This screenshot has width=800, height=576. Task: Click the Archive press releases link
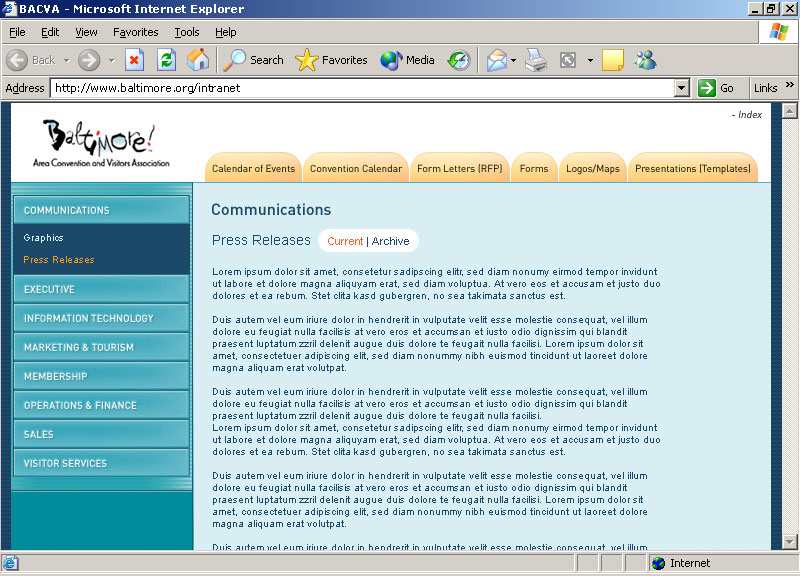[390, 241]
